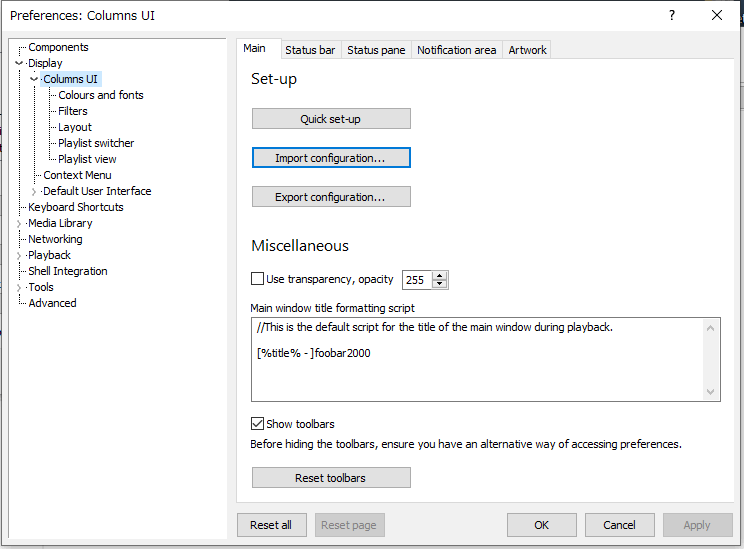Click the script box scroll down arrow
744x549 pixels.
click(710, 391)
